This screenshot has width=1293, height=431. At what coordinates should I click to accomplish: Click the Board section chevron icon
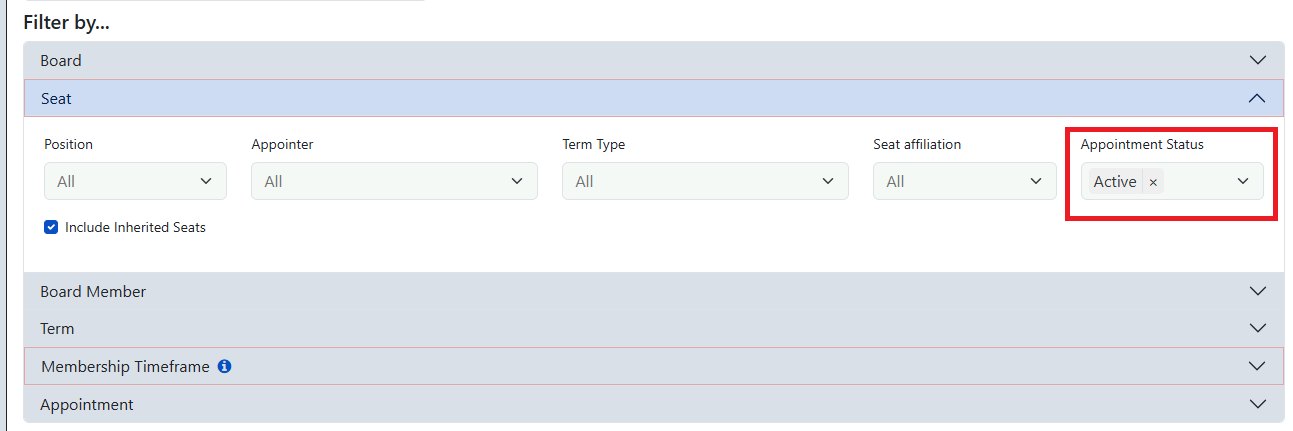(x=1258, y=60)
